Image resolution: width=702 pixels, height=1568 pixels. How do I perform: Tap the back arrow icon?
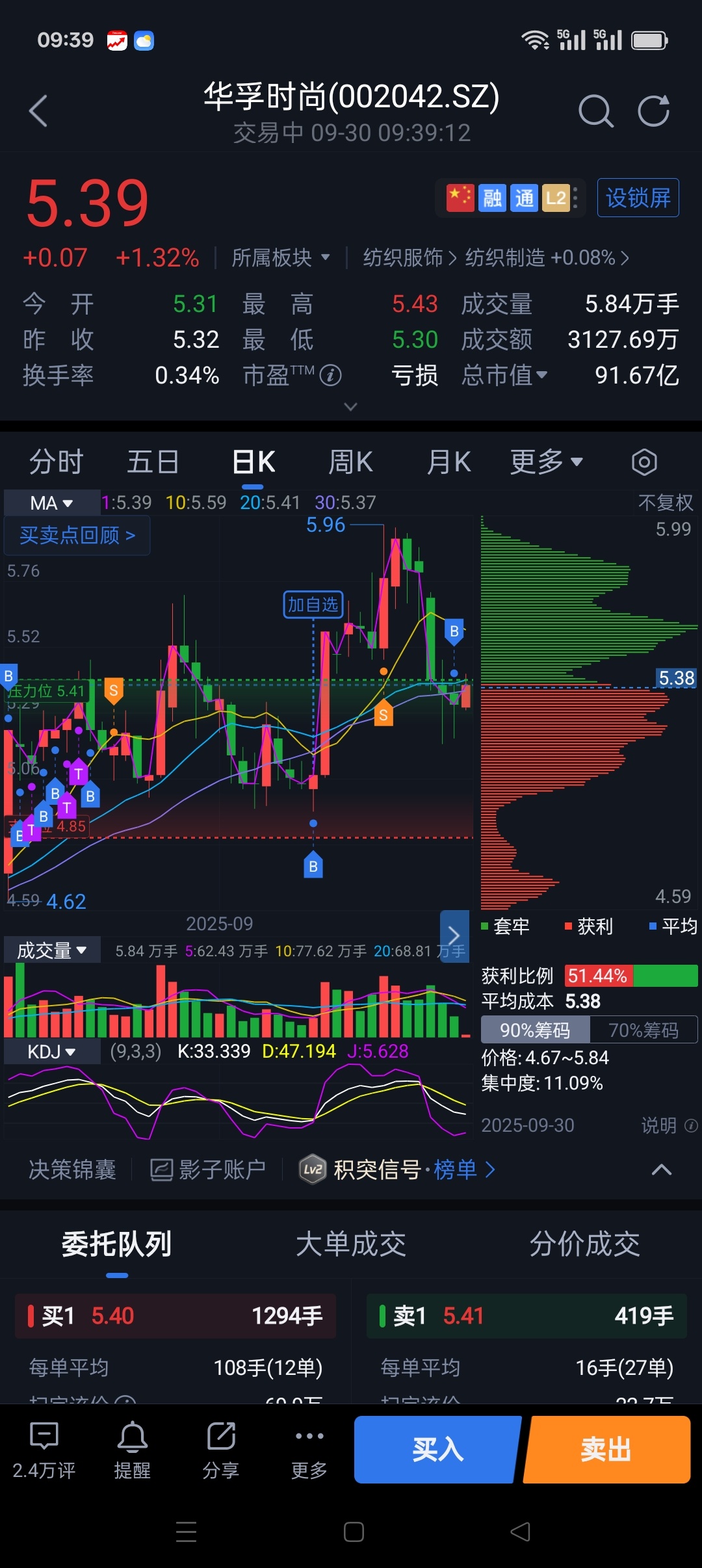pyautogui.click(x=38, y=111)
